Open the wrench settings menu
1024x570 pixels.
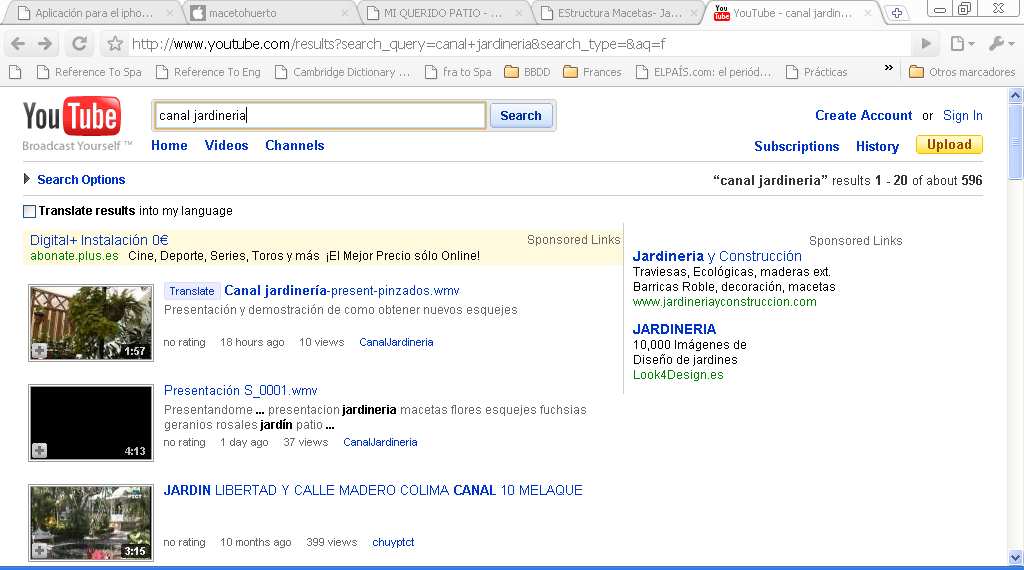pyautogui.click(x=1000, y=44)
